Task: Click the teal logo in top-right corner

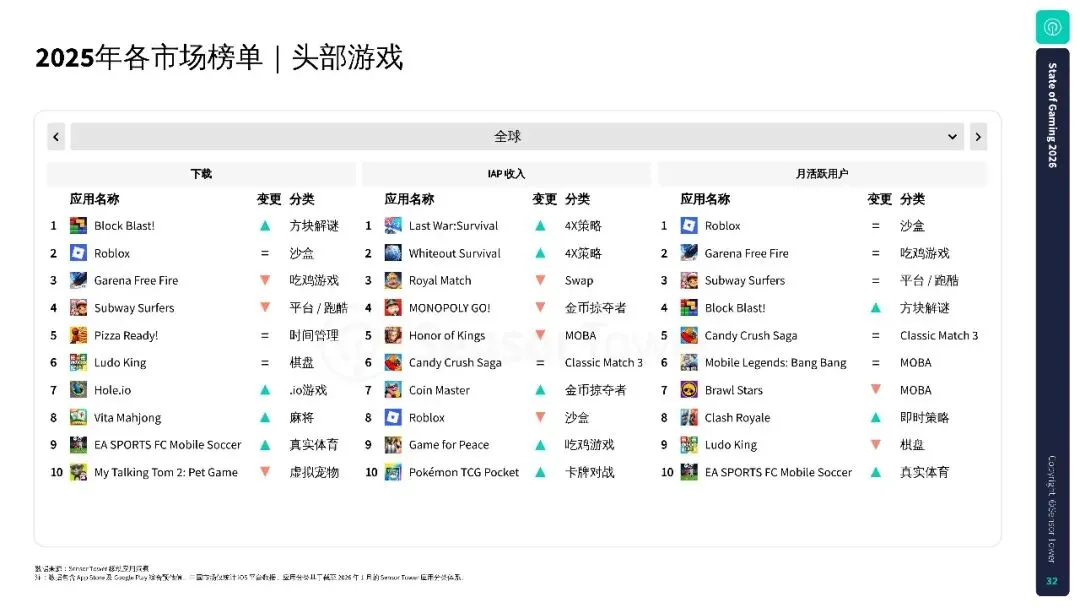Action: click(x=1051, y=26)
